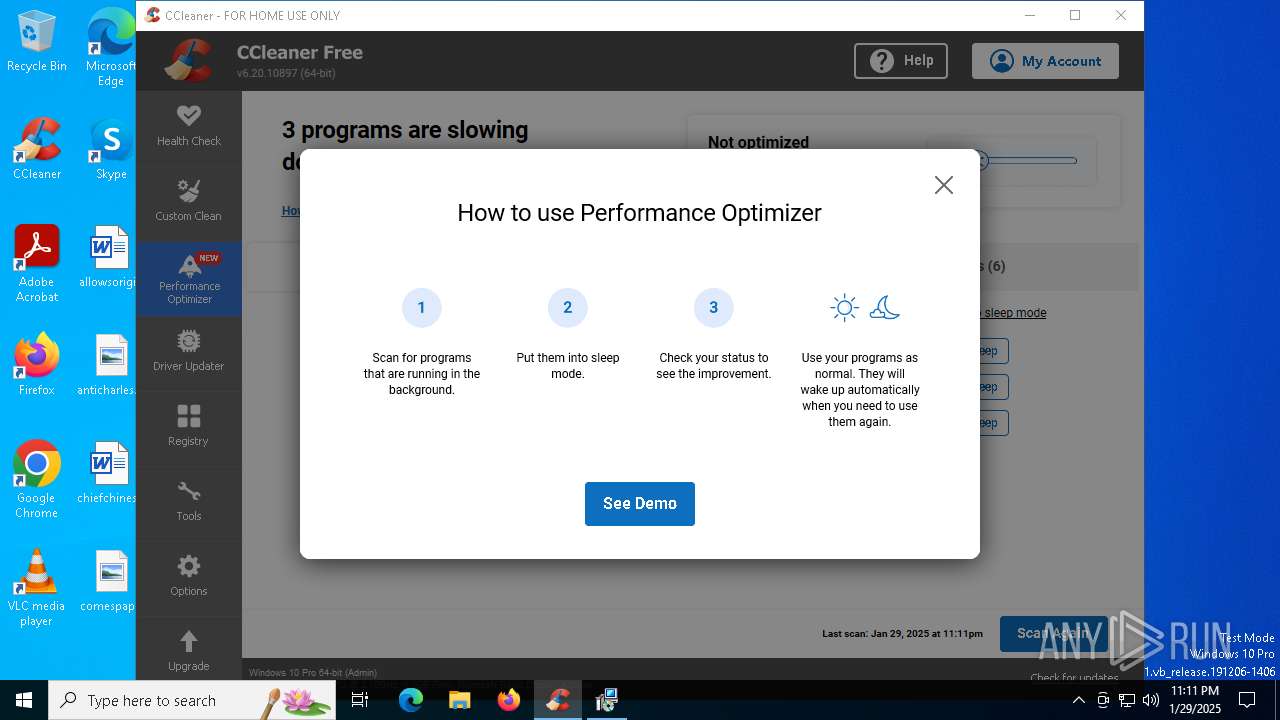Click the See Demo button

point(640,503)
